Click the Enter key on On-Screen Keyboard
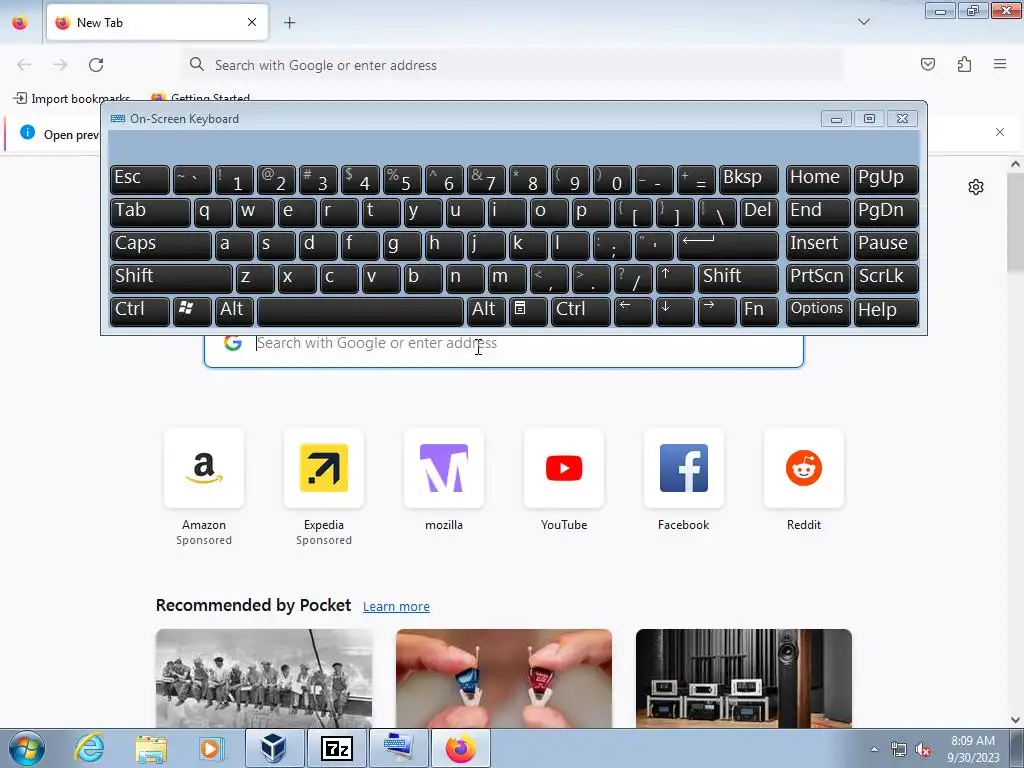The image size is (1024, 768). point(728,246)
